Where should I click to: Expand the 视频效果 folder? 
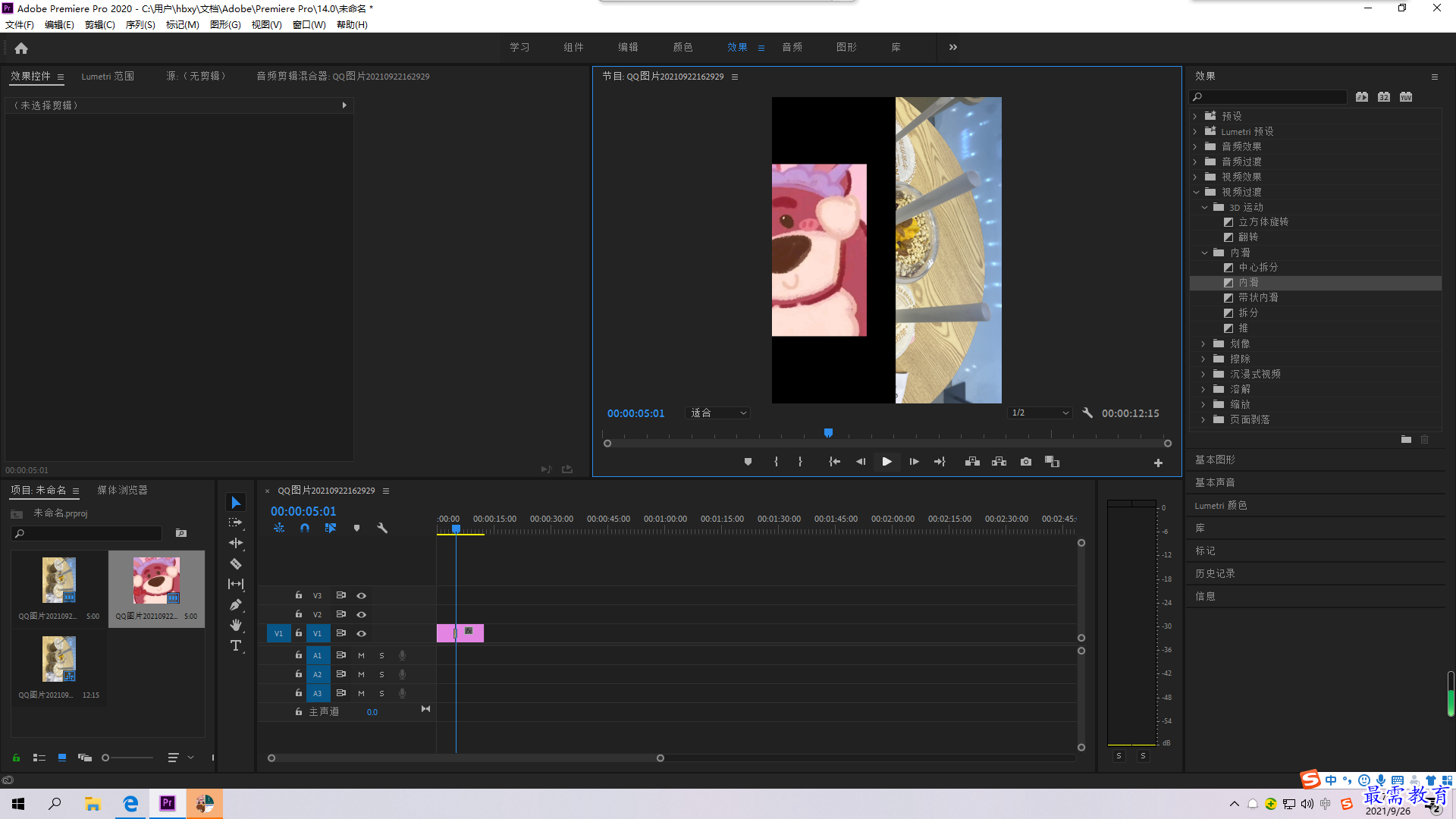pos(1195,177)
